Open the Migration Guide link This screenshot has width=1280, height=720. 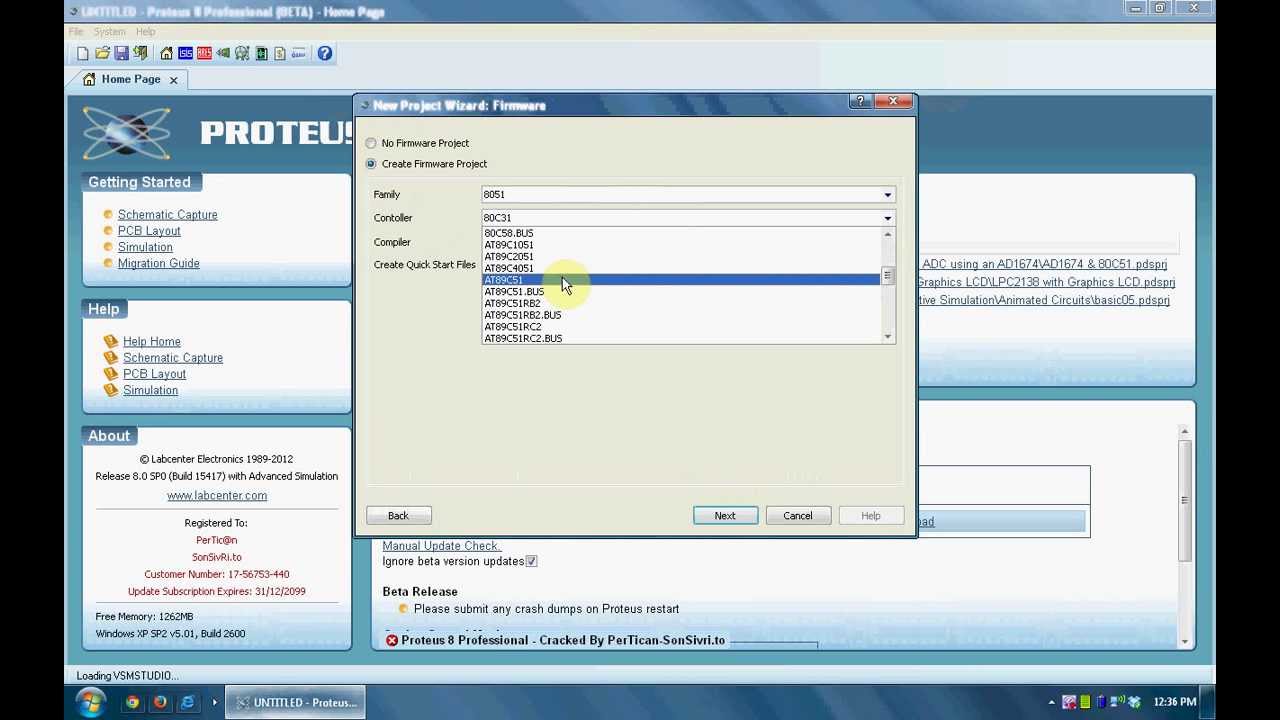tap(158, 263)
